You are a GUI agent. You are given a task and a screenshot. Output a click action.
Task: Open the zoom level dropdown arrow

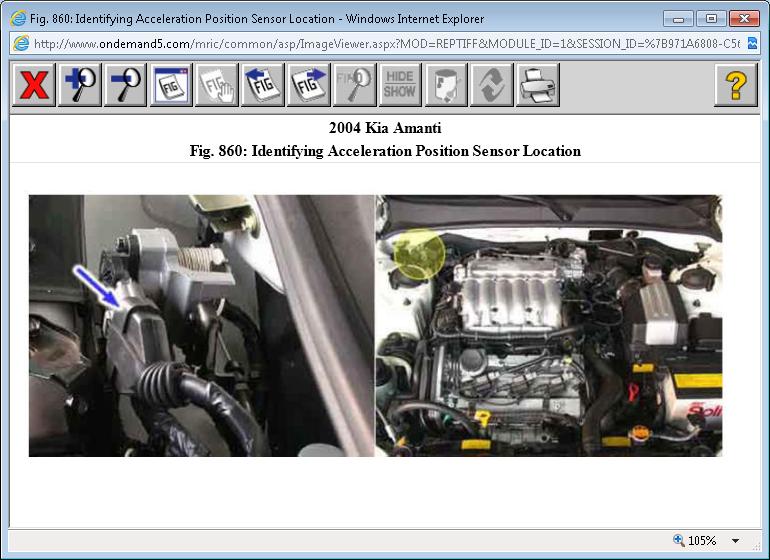(x=735, y=540)
